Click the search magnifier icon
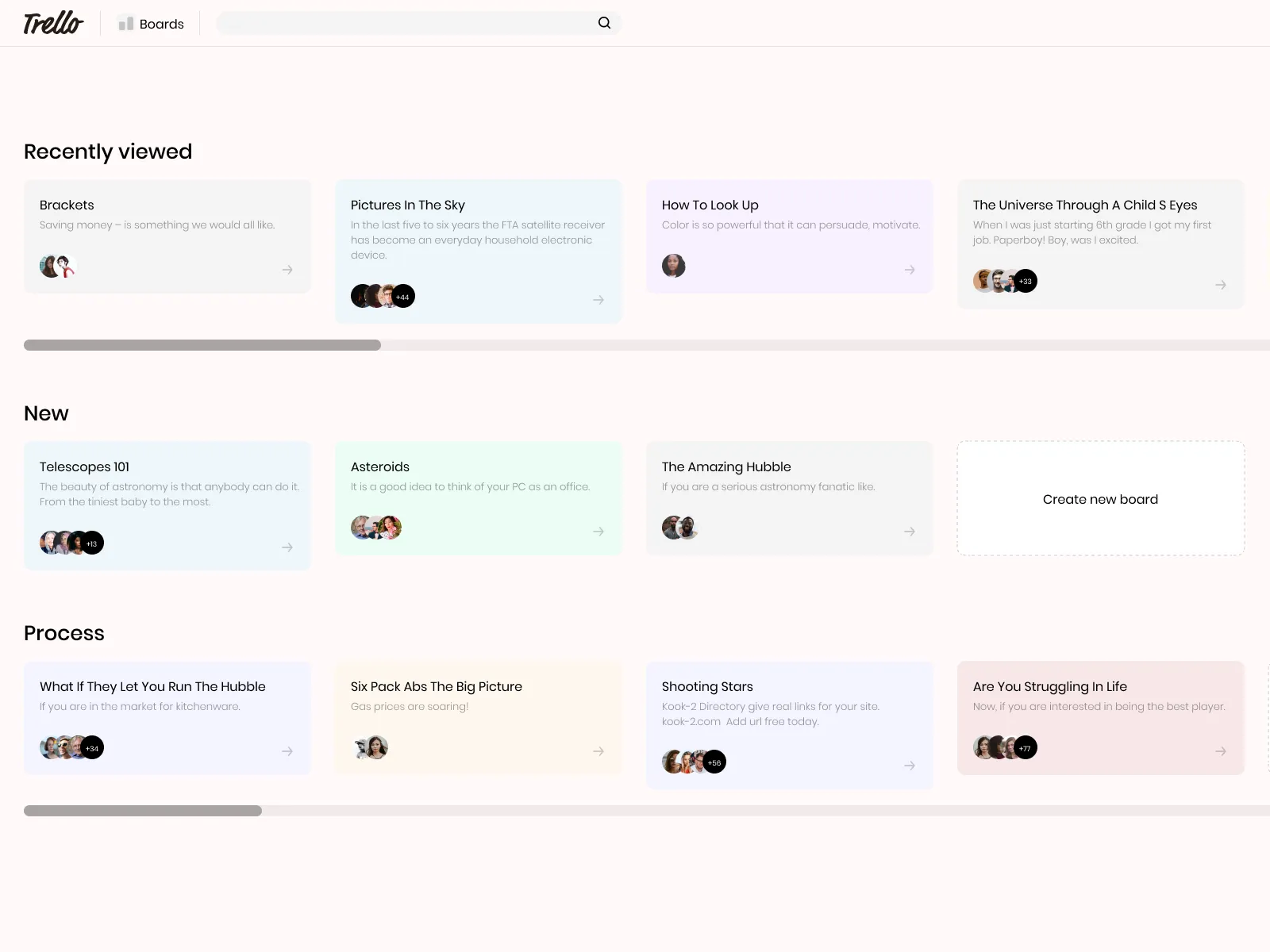This screenshot has height=952, width=1270. coord(604,23)
